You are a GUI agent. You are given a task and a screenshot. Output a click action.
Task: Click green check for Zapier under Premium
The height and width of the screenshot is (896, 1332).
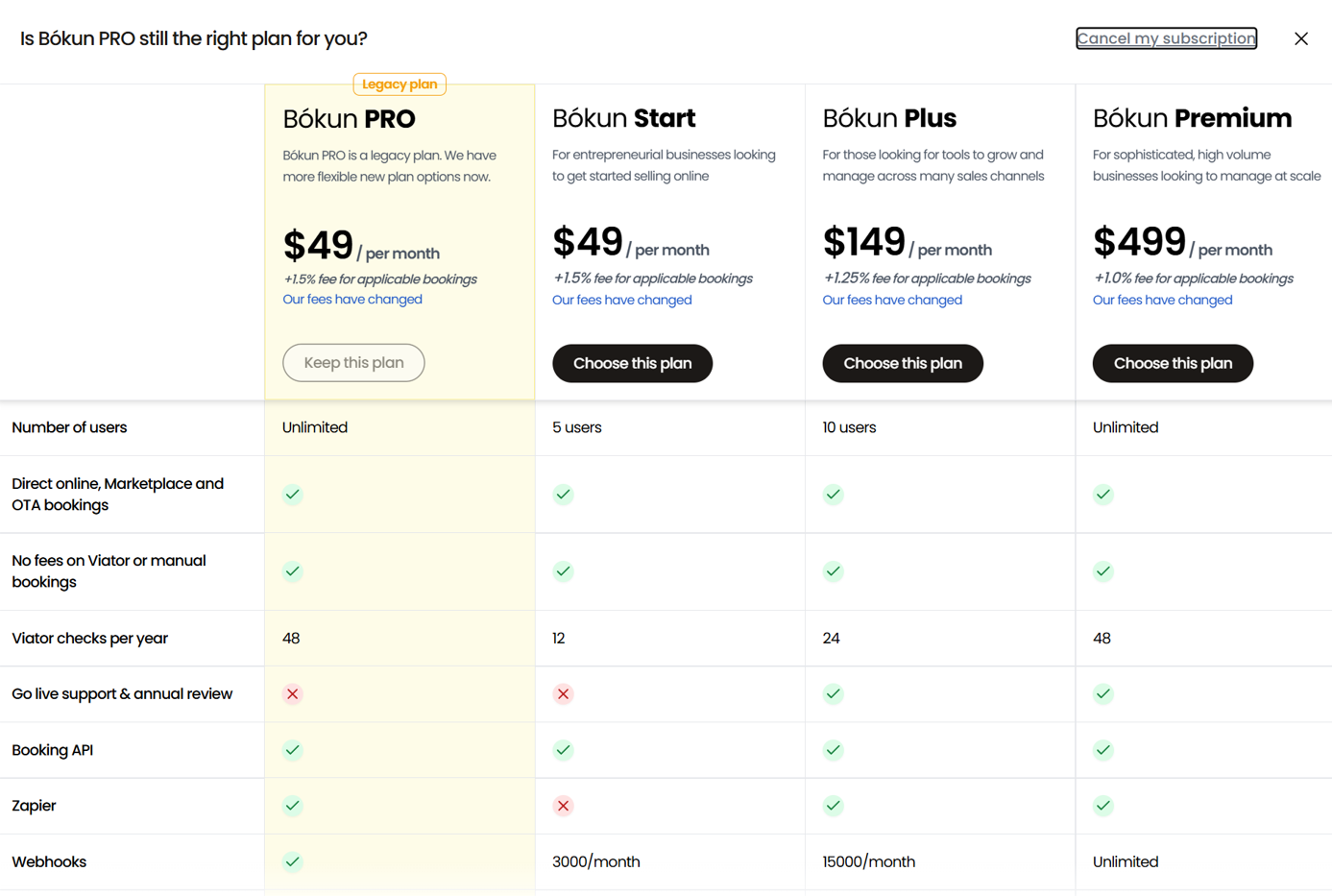(1102, 806)
